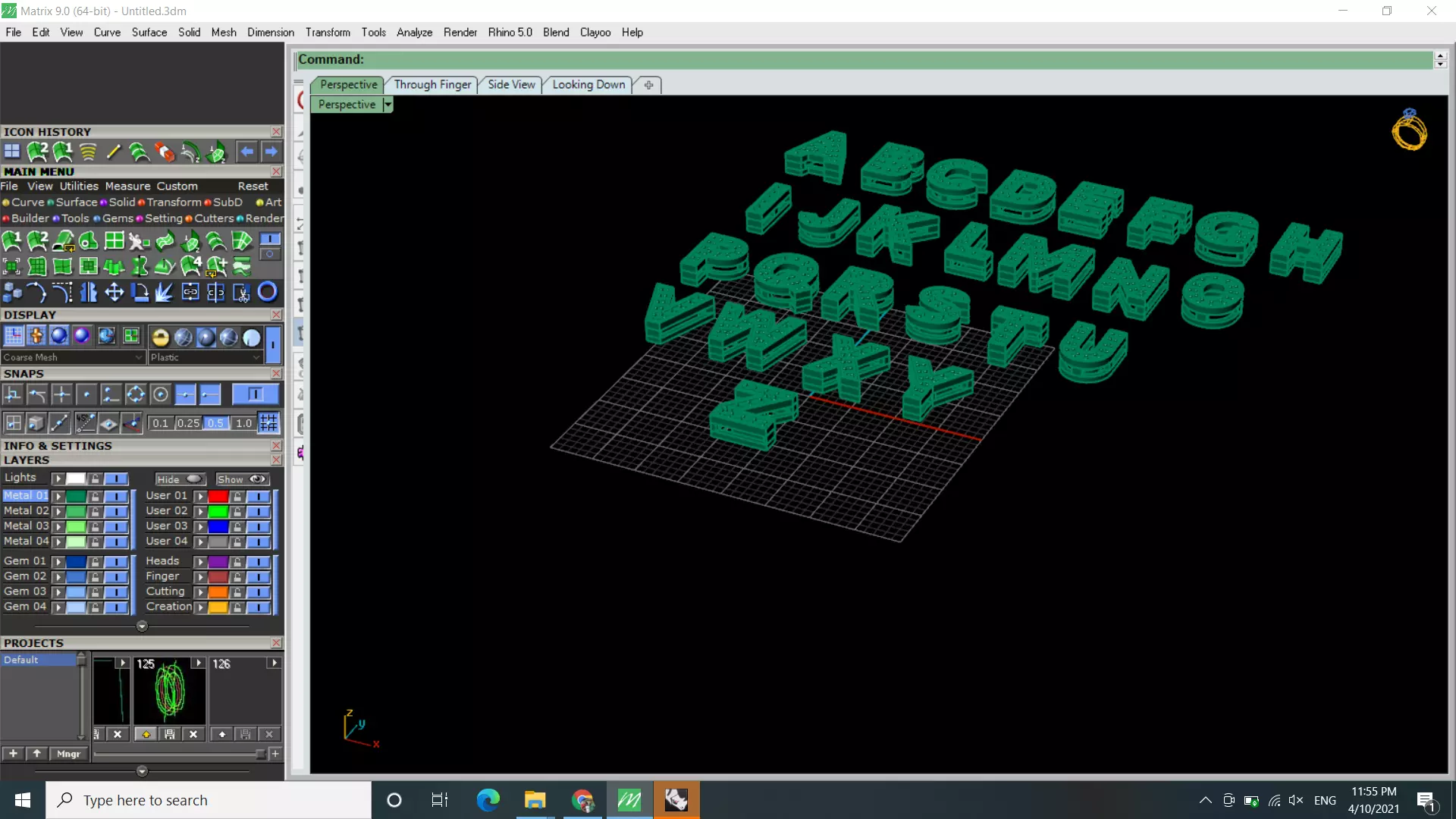This screenshot has height=819, width=1456.
Task: Click the gold ring logo in viewport corner
Action: [x=1409, y=130]
